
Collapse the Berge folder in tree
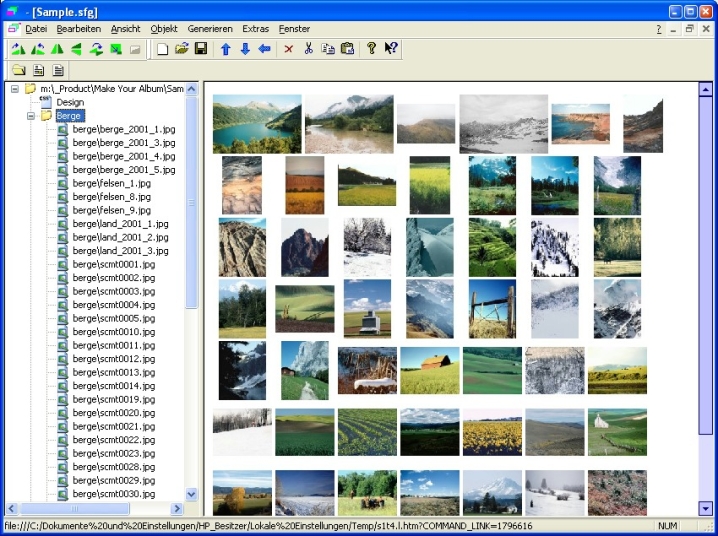[31, 116]
